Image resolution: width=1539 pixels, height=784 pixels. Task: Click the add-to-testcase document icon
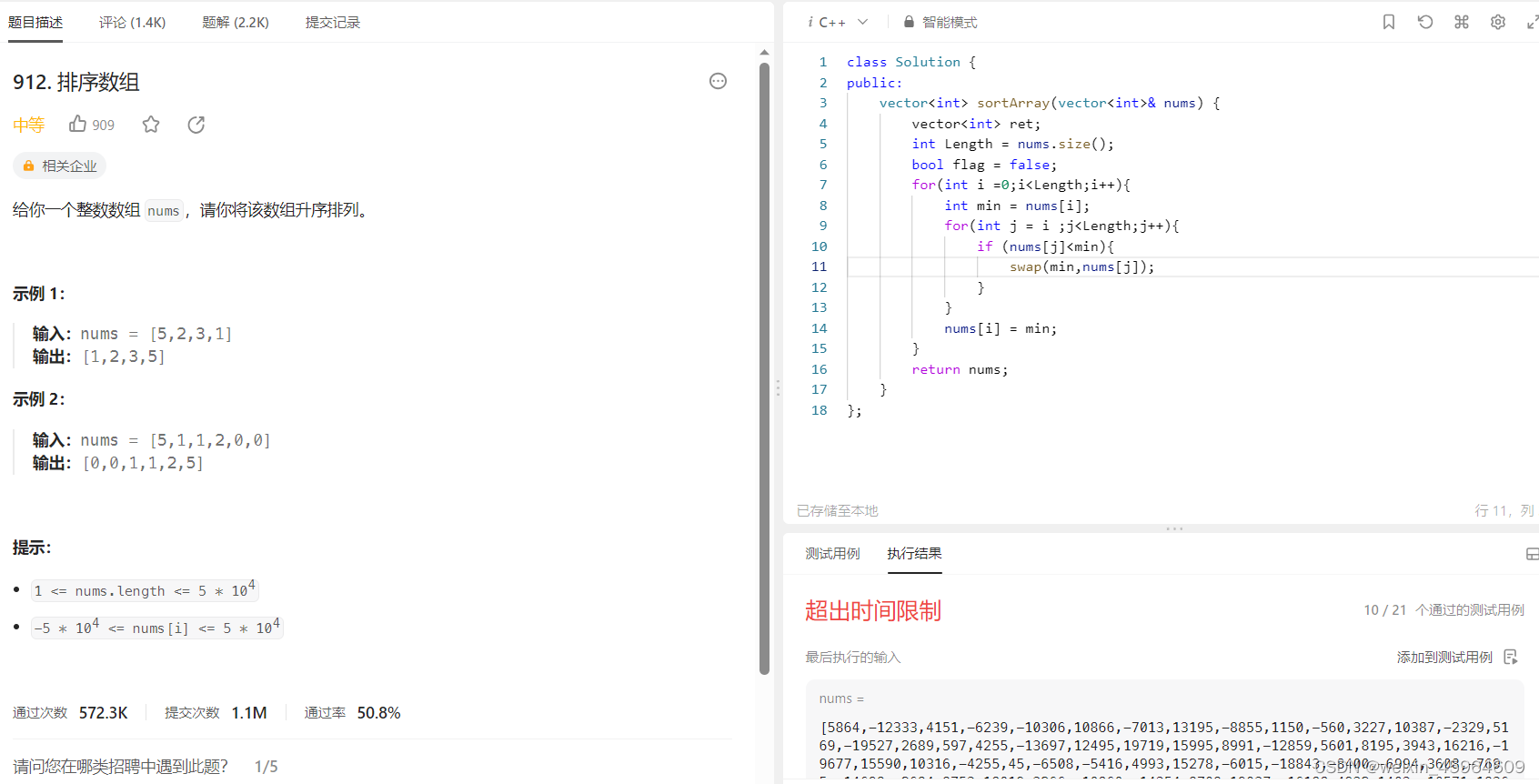[x=1511, y=657]
